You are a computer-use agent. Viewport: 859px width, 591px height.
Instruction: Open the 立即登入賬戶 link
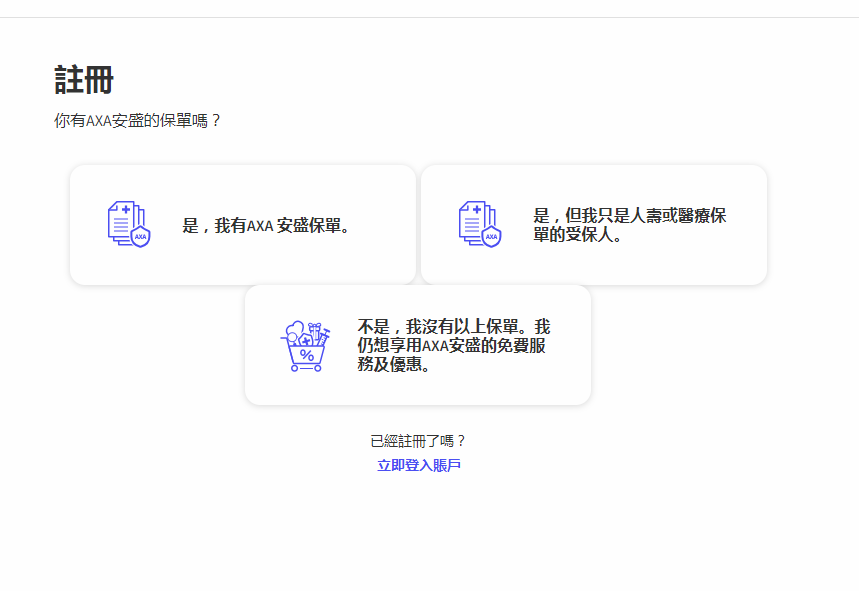coord(419,466)
